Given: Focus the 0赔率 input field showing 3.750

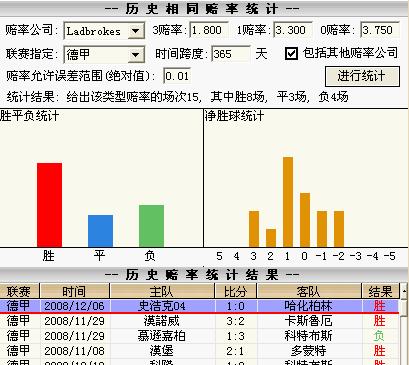Looking at the screenshot, I should pos(380,31).
